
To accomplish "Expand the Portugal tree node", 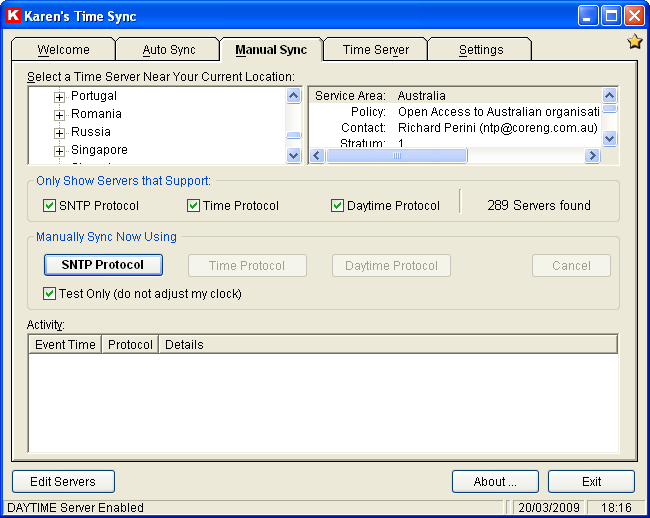I will coord(59,97).
